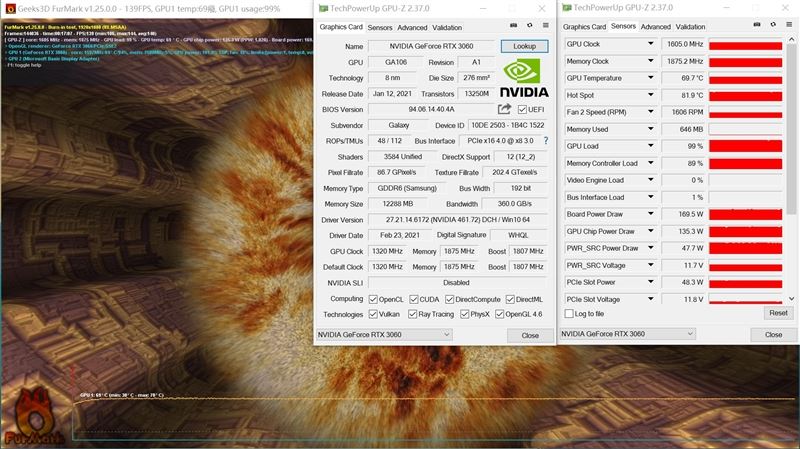The image size is (800, 449).
Task: Click Sensors list scrollbar down arrow
Action: tap(791, 299)
